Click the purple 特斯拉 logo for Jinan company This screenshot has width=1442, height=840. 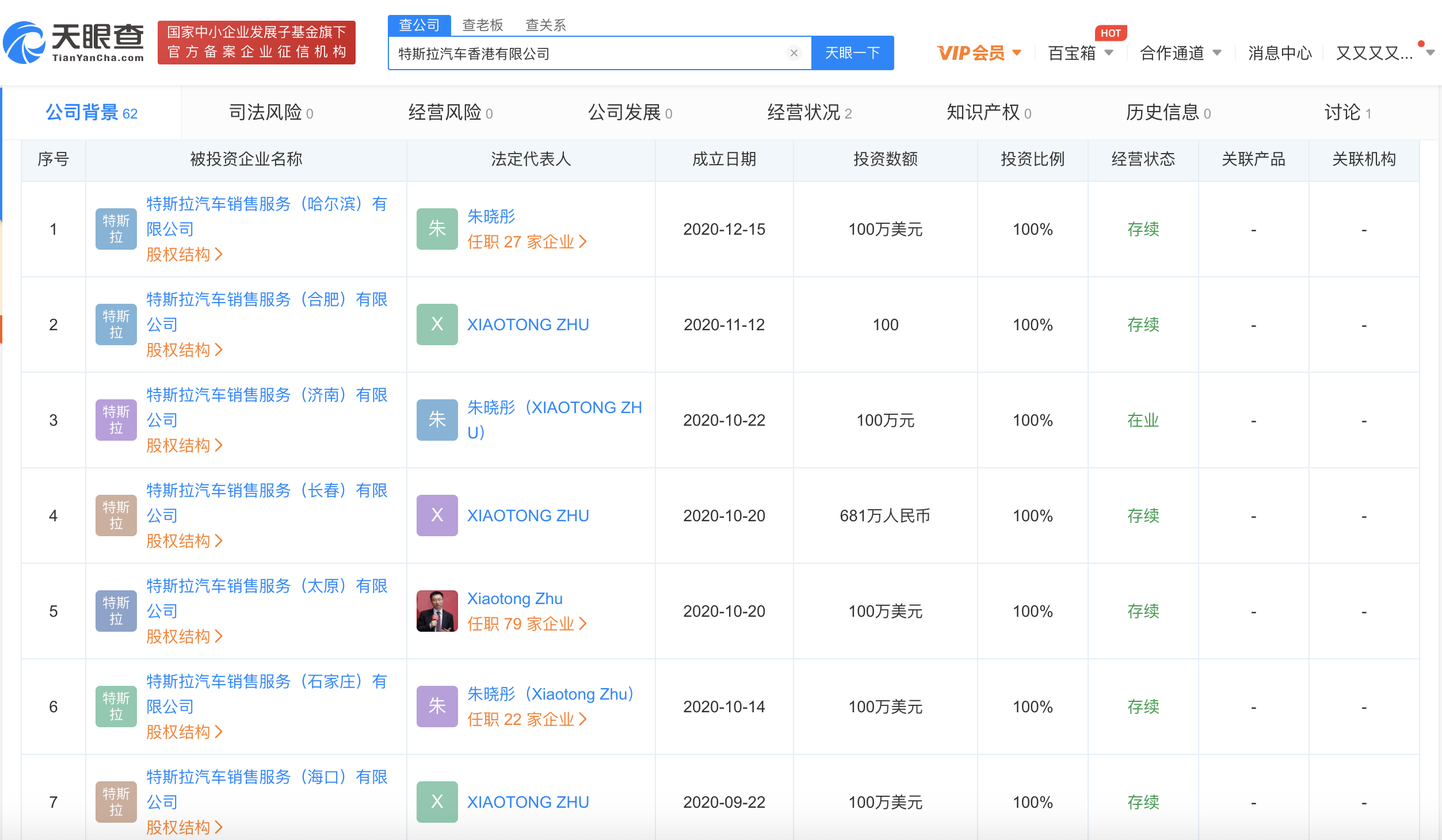click(x=116, y=420)
